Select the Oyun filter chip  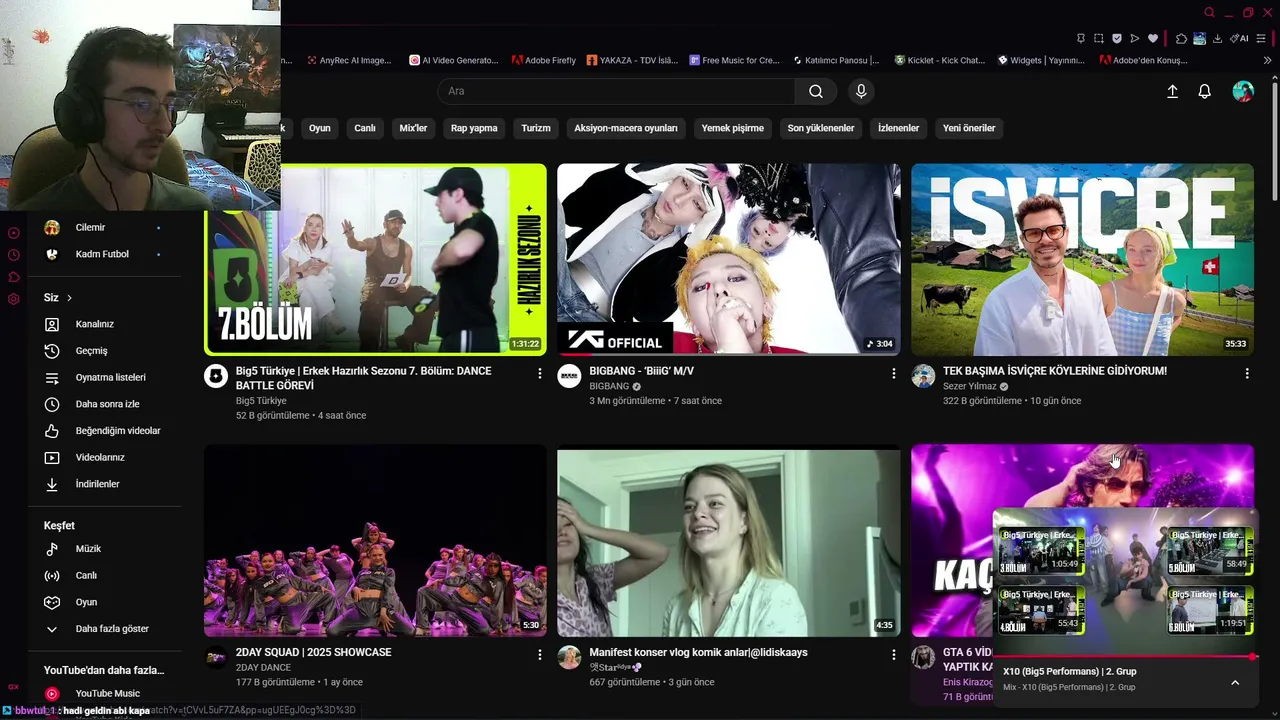point(320,128)
